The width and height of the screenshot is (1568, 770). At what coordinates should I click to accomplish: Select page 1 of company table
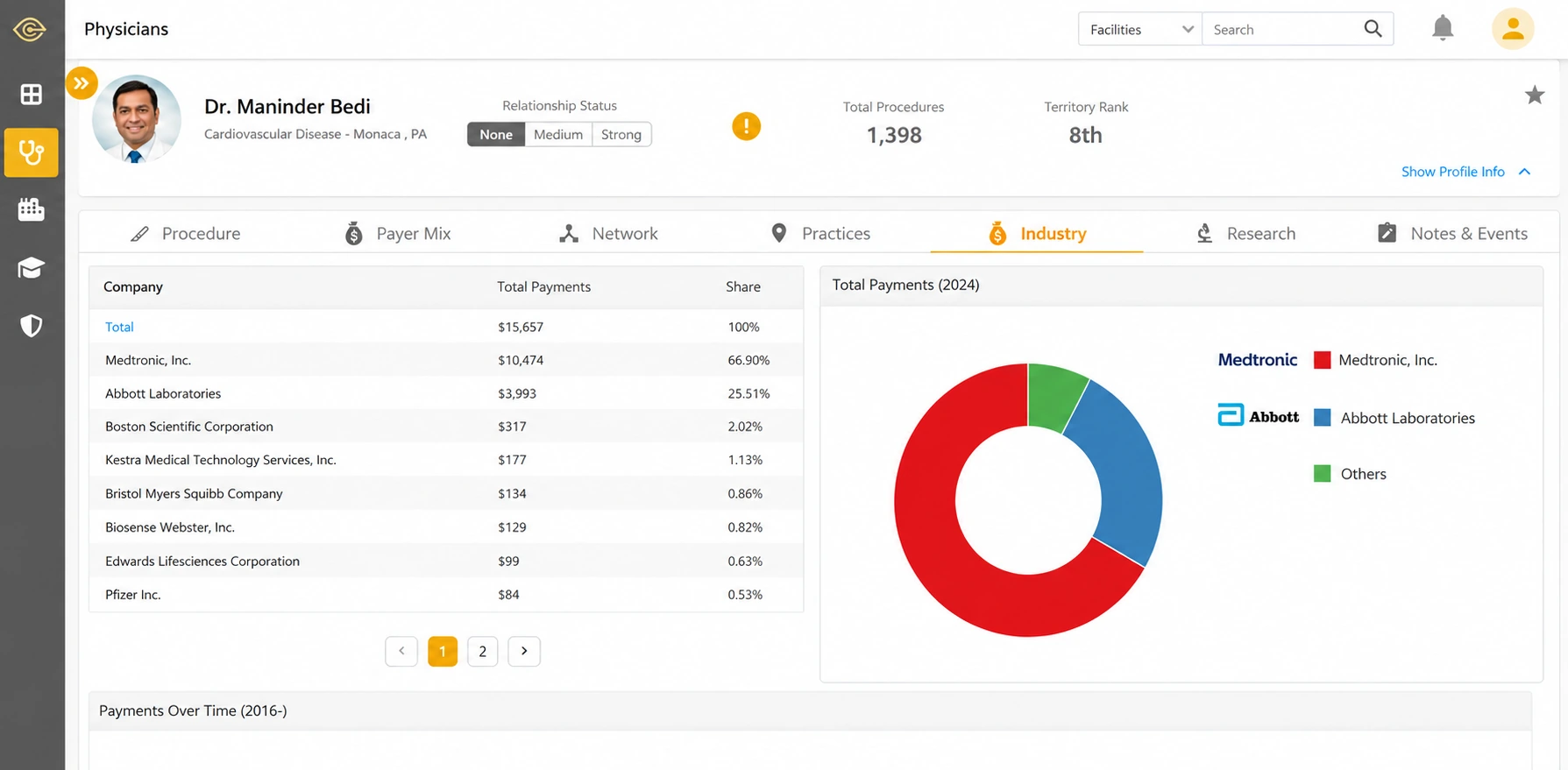coord(443,651)
